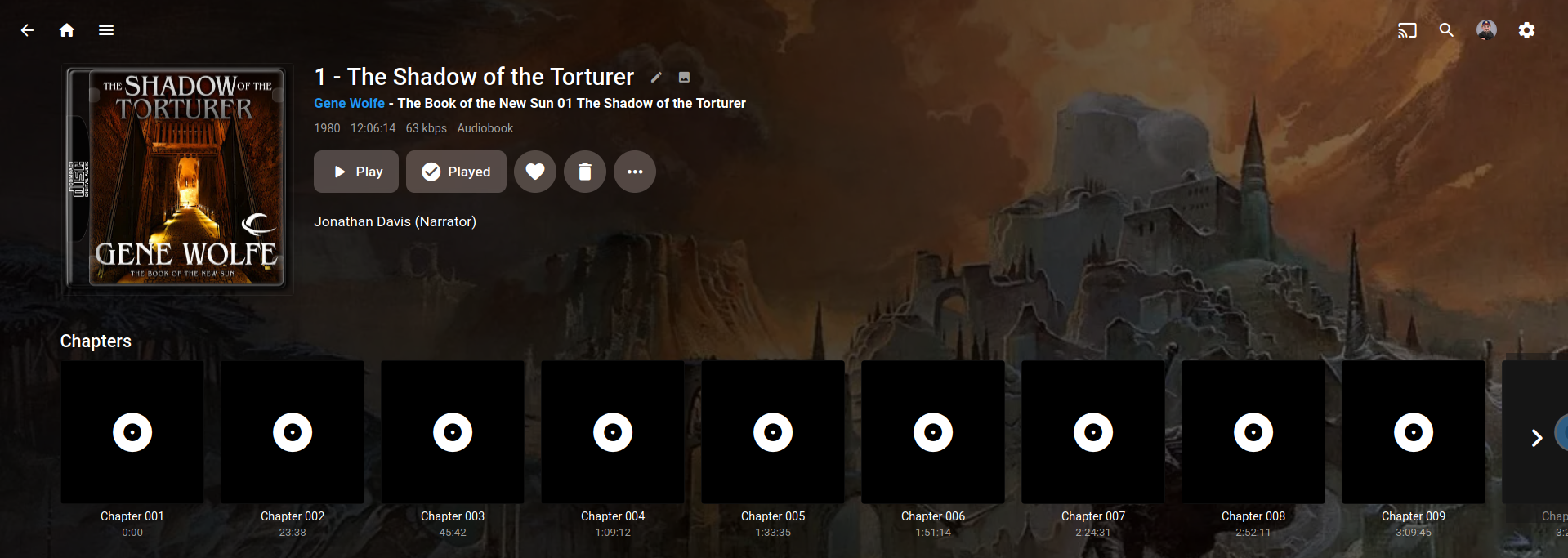Toggle the heart favorite button
This screenshot has height=558, width=1568.
coord(535,172)
